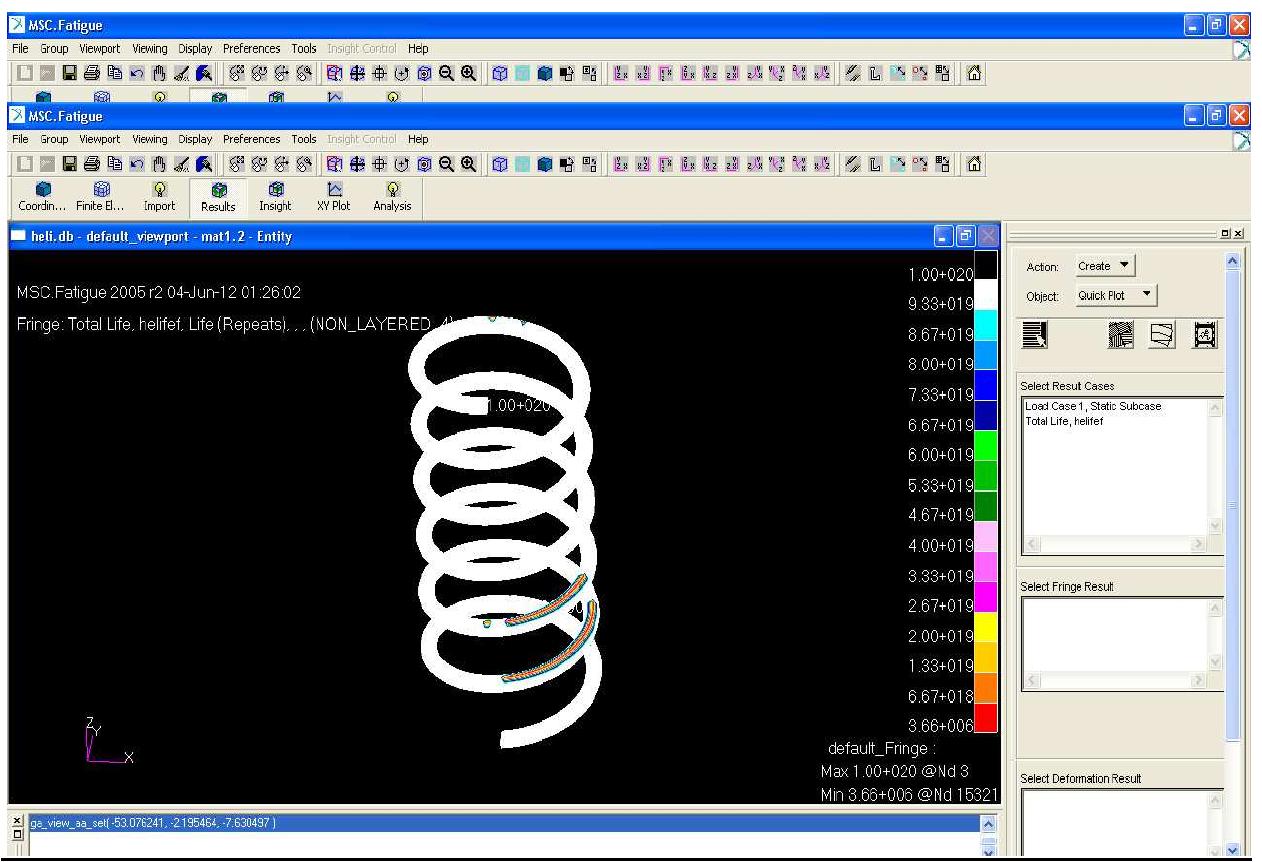The image size is (1262, 862).
Task: Open the Preferences menu in the front window
Action: tap(253, 139)
